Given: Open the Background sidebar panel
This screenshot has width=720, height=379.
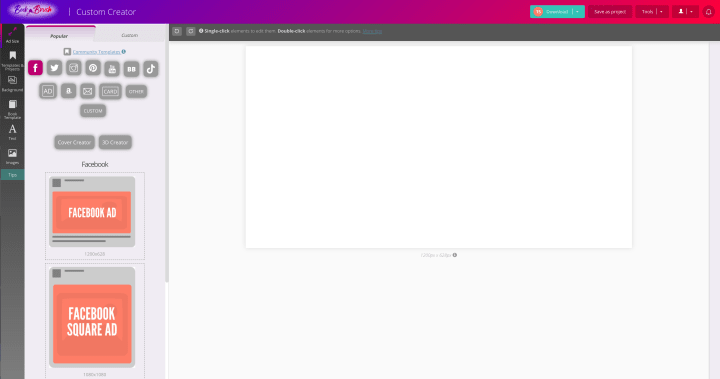Looking at the screenshot, I should tap(12, 83).
